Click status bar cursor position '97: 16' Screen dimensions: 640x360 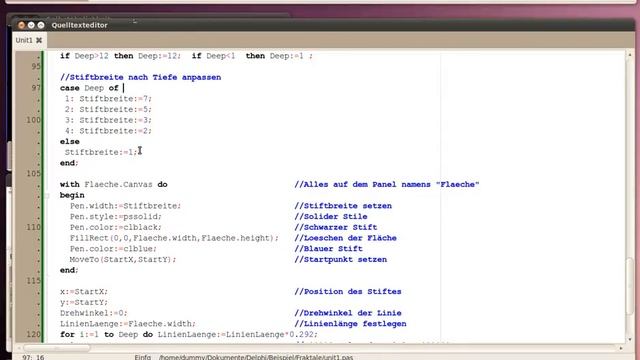33,357
